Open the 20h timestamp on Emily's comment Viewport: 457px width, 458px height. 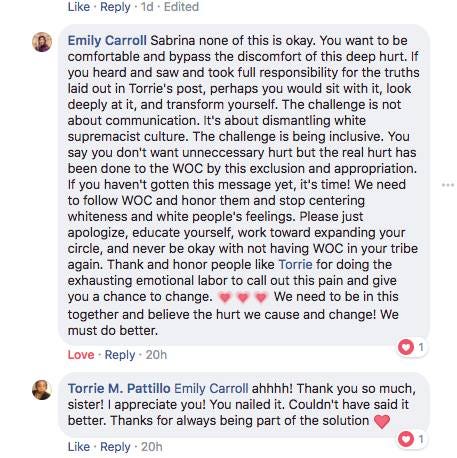pos(156,355)
